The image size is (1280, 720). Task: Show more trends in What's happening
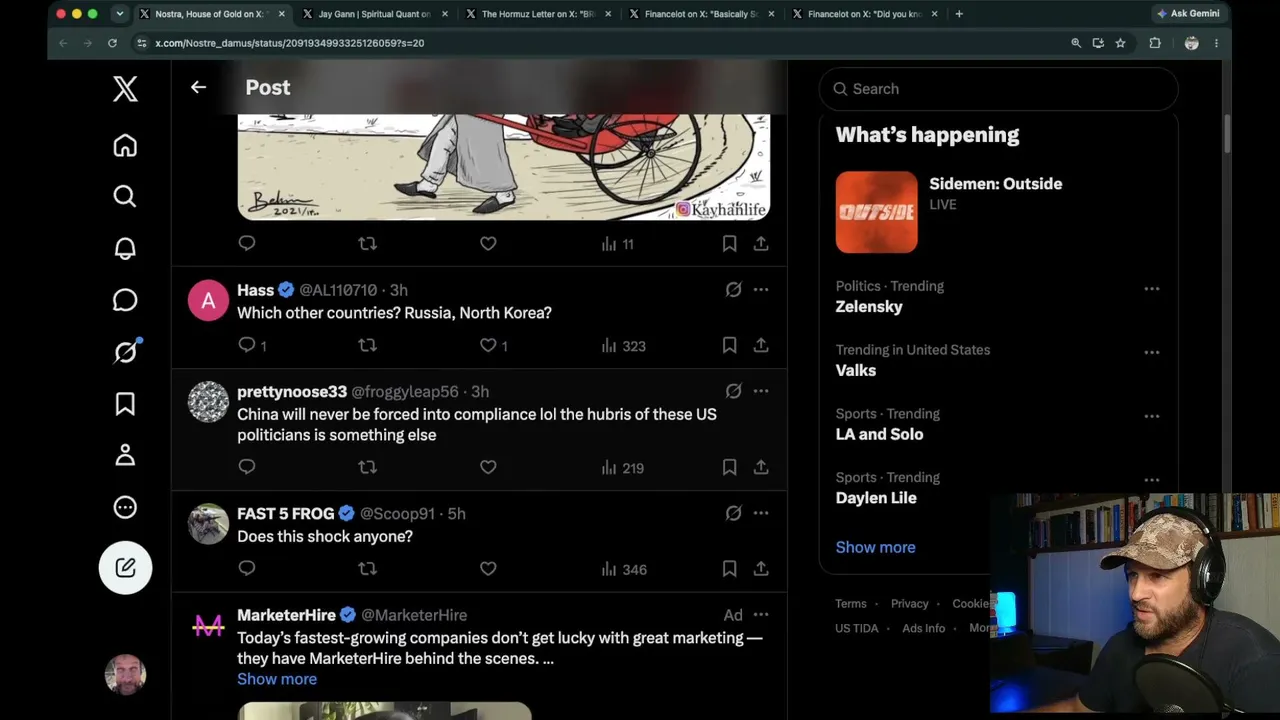pyautogui.click(x=875, y=547)
